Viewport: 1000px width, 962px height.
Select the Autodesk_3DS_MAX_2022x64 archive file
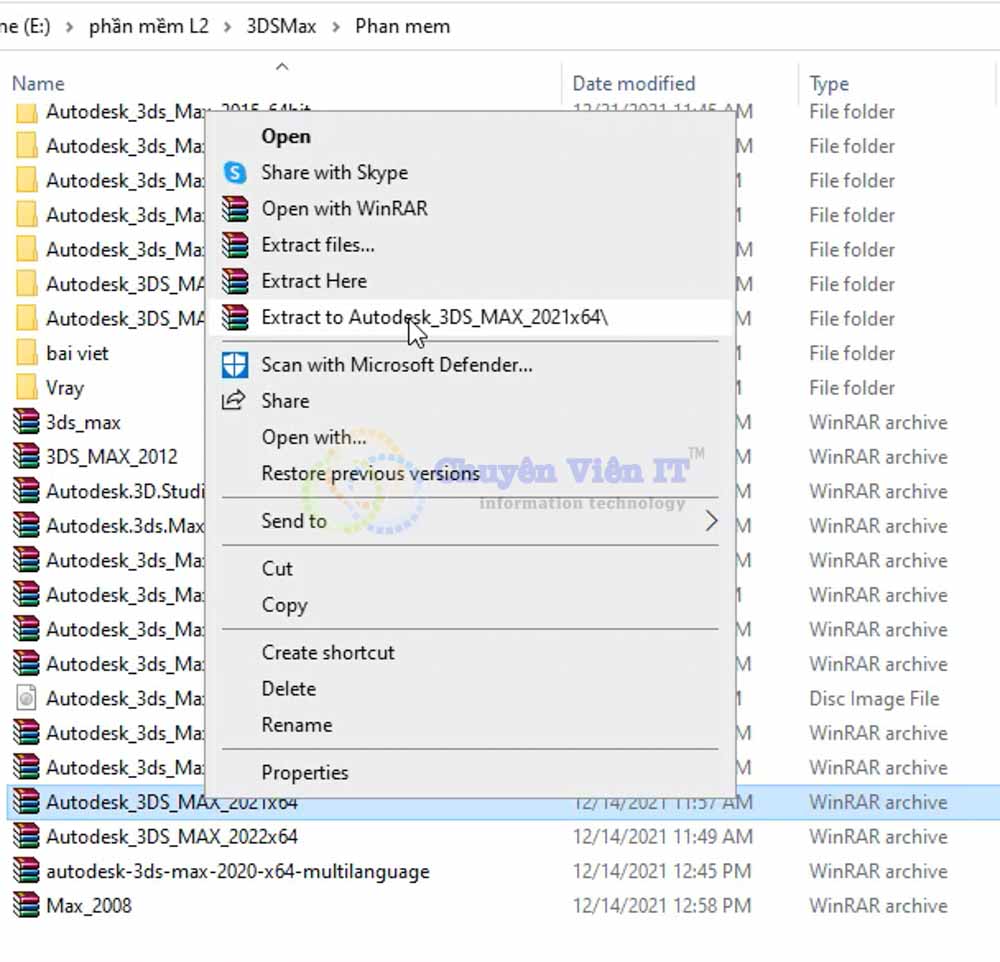pos(172,837)
